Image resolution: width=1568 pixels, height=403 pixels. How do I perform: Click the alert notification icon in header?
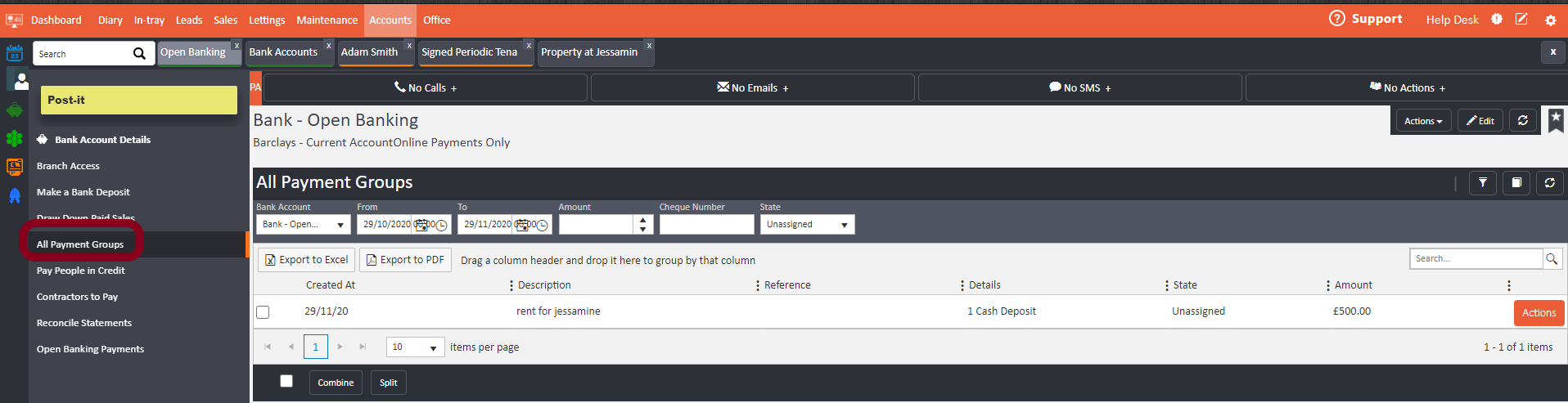[1496, 20]
